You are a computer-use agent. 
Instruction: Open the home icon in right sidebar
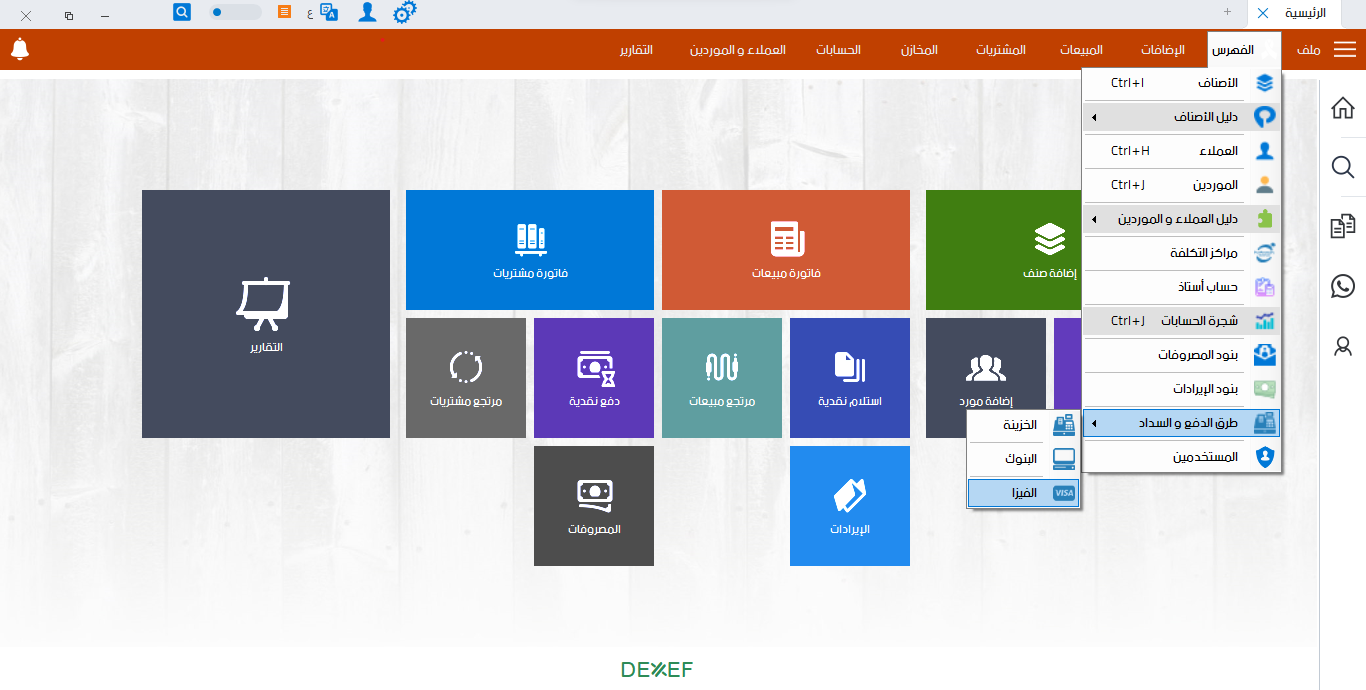point(1343,108)
